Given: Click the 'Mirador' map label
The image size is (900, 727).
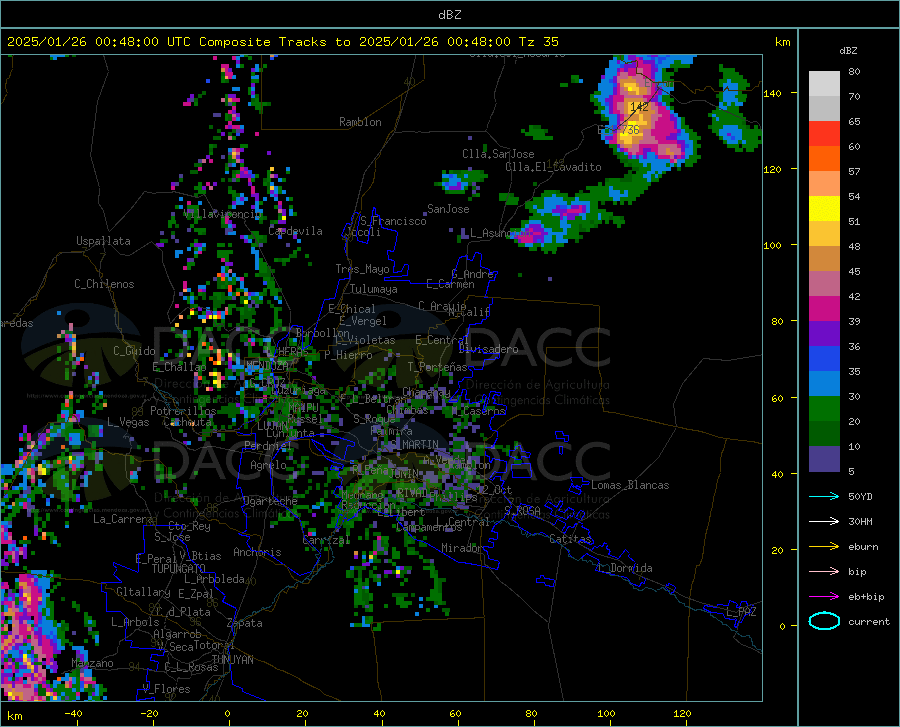Looking at the screenshot, I should click(x=462, y=548).
